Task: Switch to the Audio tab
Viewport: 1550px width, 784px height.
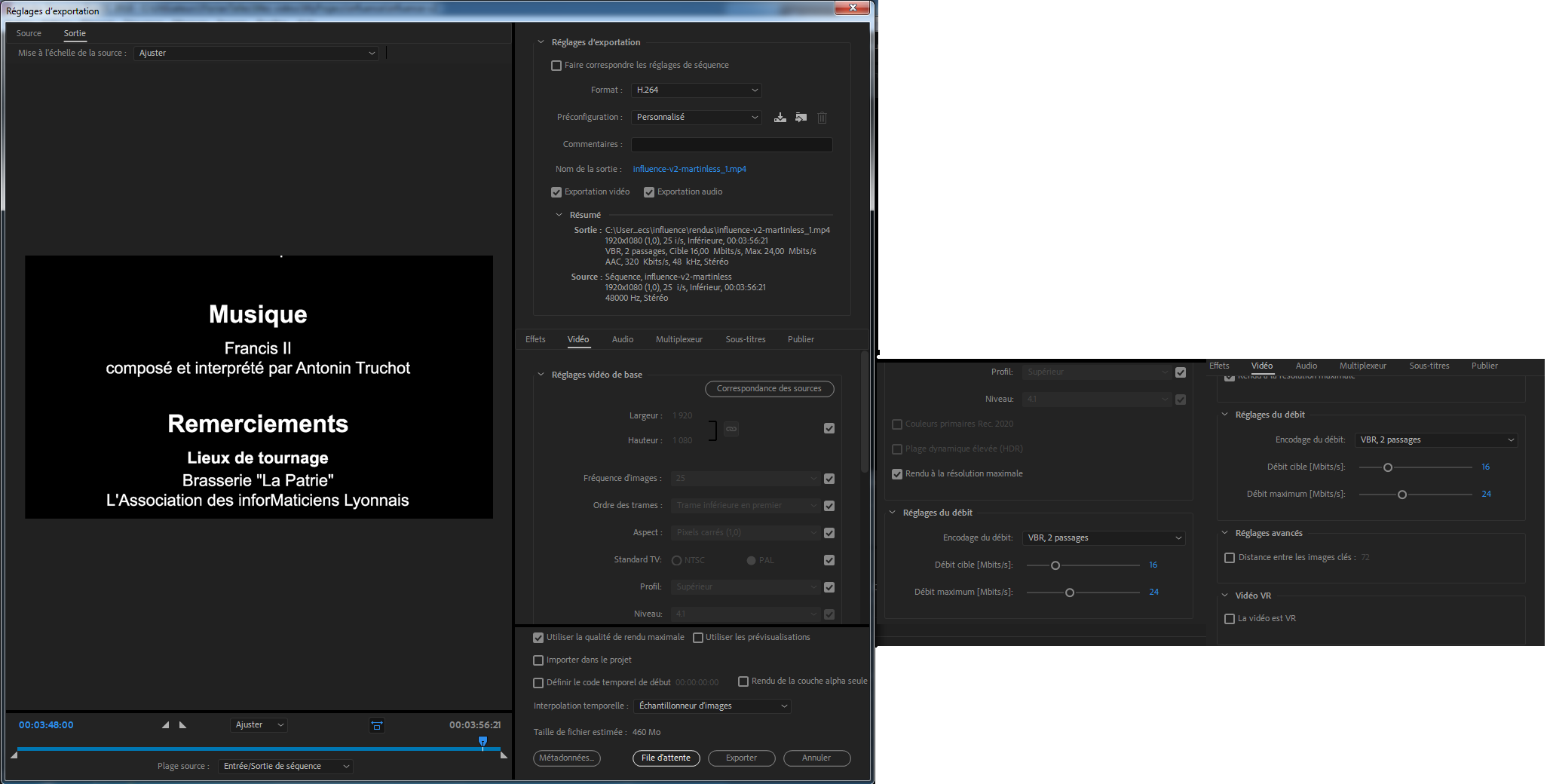Action: 623,339
